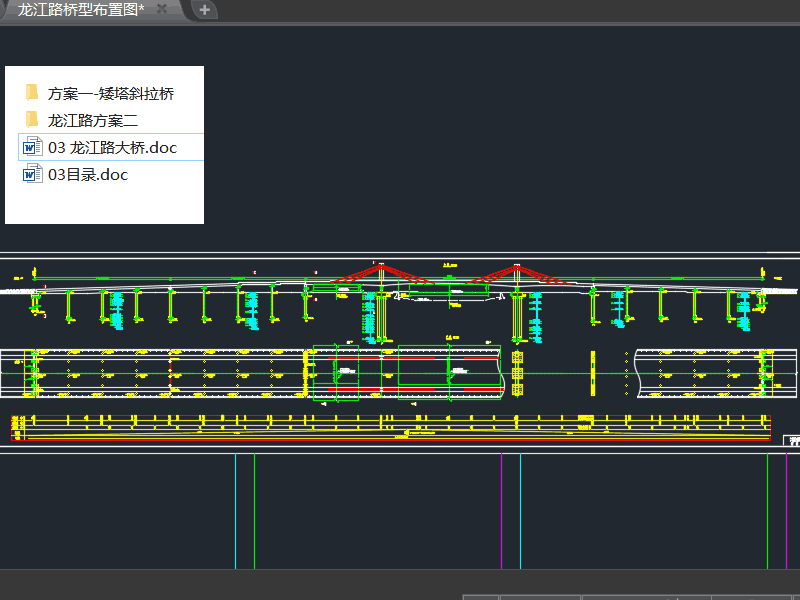Screen dimensions: 800x600
Task: Select the 方案一-矮塔斜拉桥 folder name
Action: 110,94
